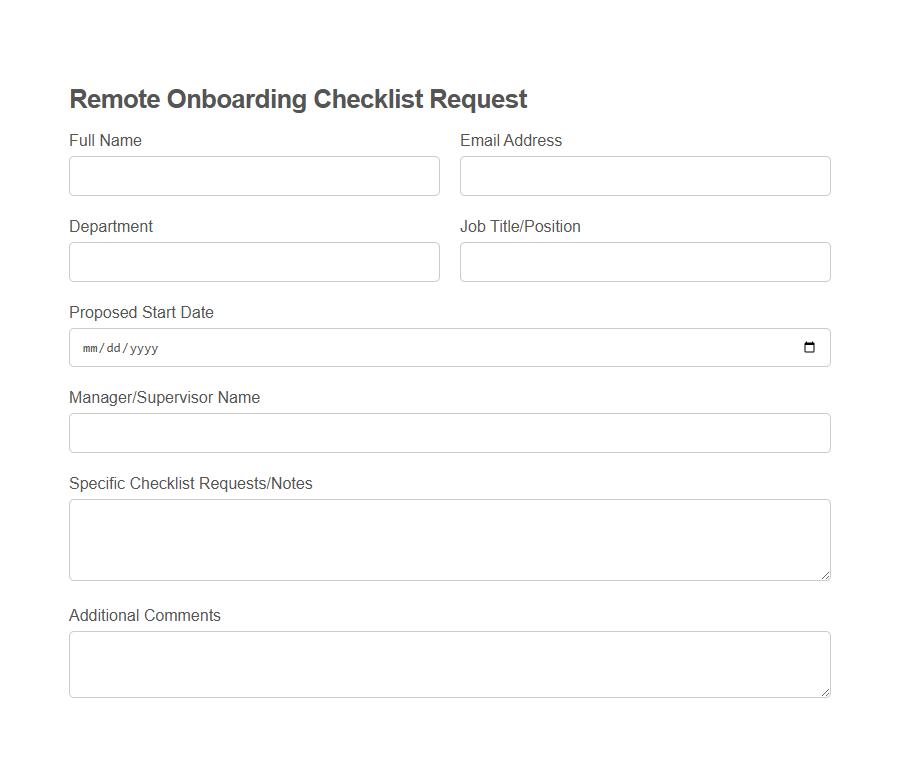This screenshot has height=768, width=900.
Task: Click the Manager/Supervisor Name input
Action: point(449,432)
